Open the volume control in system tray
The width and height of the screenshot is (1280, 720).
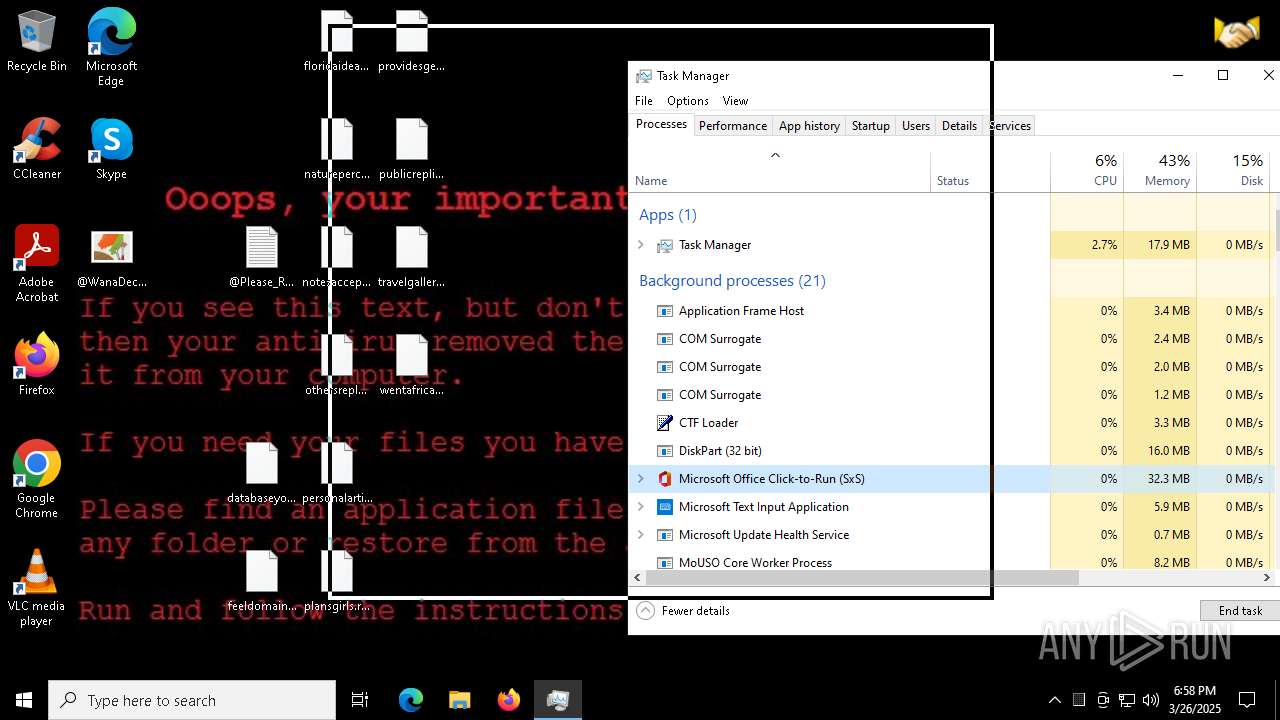coord(1151,700)
